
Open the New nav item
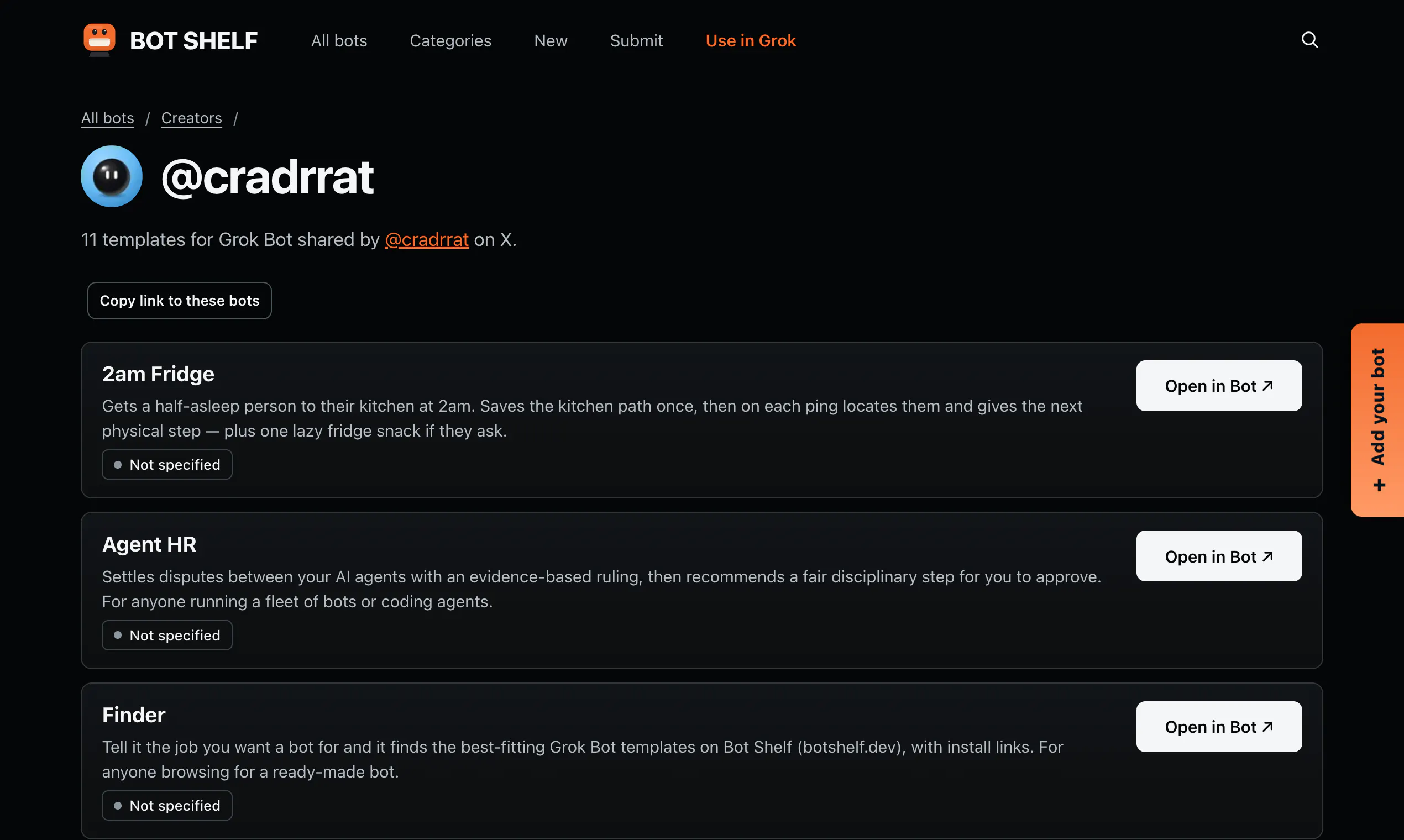tap(551, 41)
